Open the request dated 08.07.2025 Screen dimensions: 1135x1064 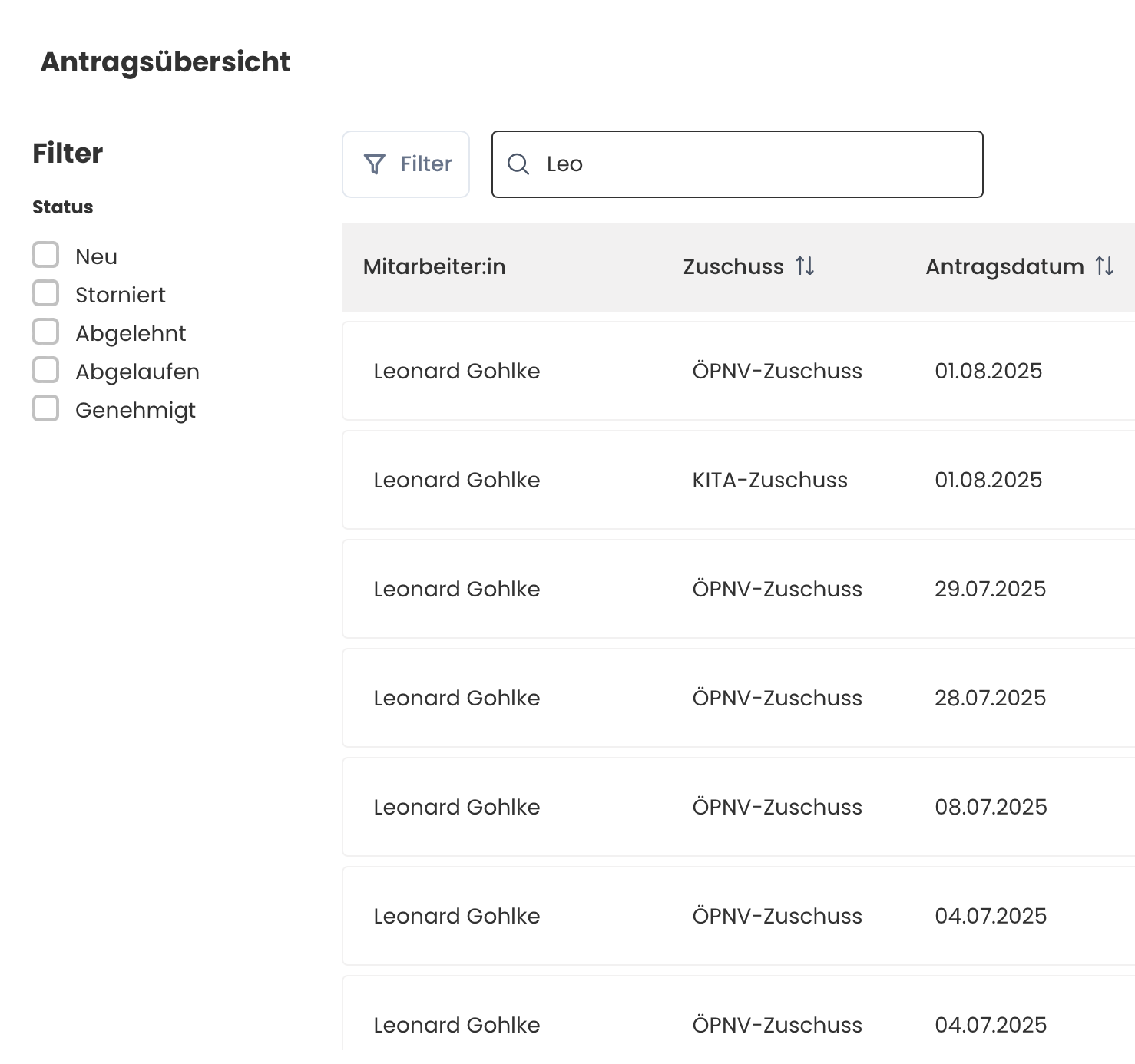[991, 808]
